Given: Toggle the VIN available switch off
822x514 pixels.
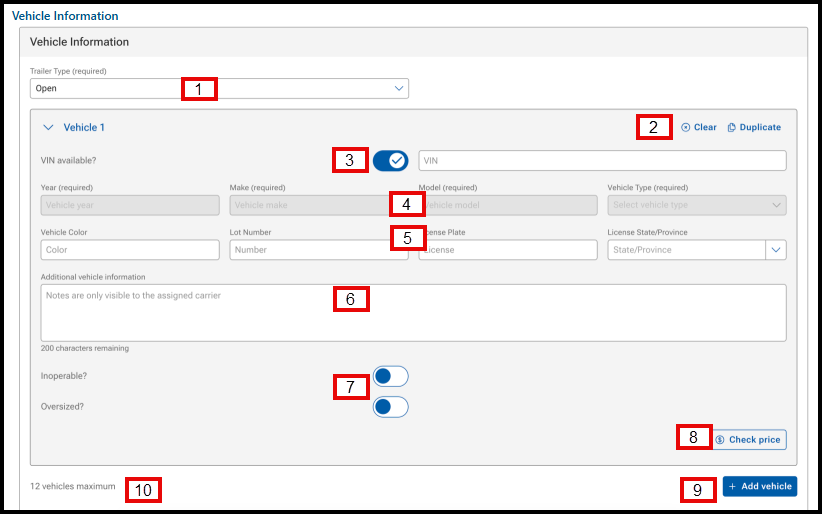Looking at the screenshot, I should (390, 161).
